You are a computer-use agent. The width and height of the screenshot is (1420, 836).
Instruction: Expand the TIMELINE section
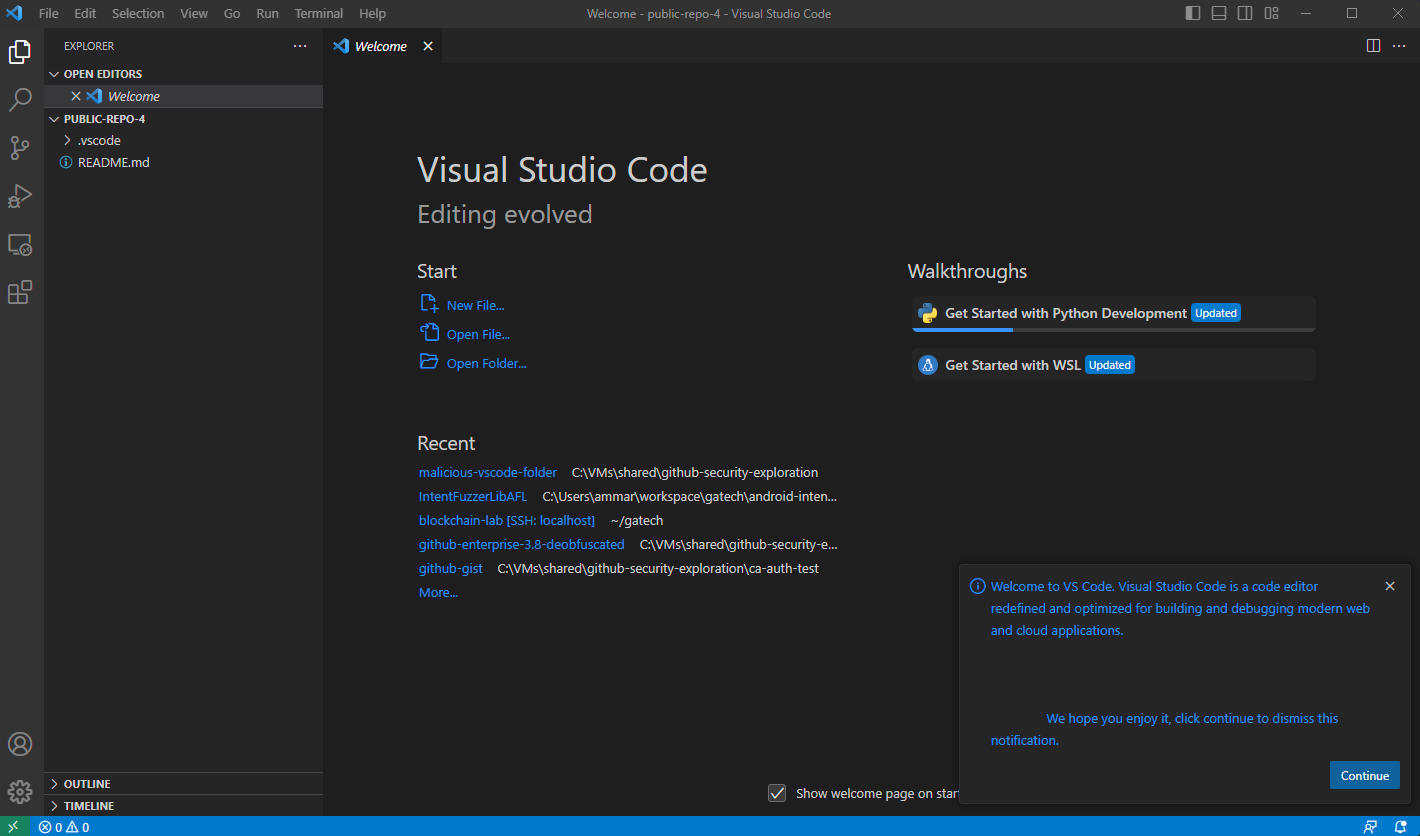[x=88, y=805]
